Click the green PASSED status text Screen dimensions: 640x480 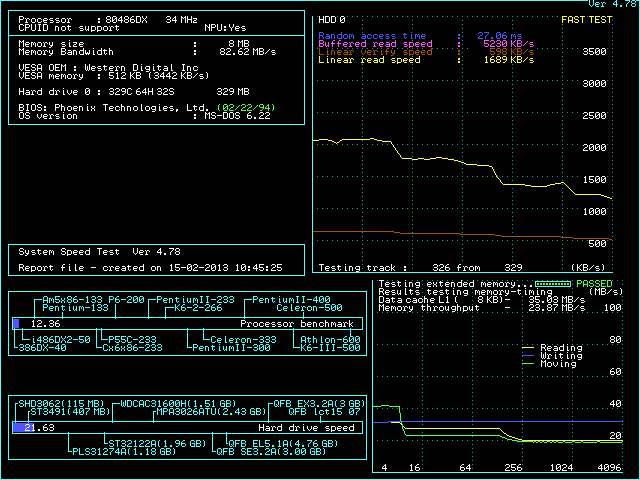[594, 284]
